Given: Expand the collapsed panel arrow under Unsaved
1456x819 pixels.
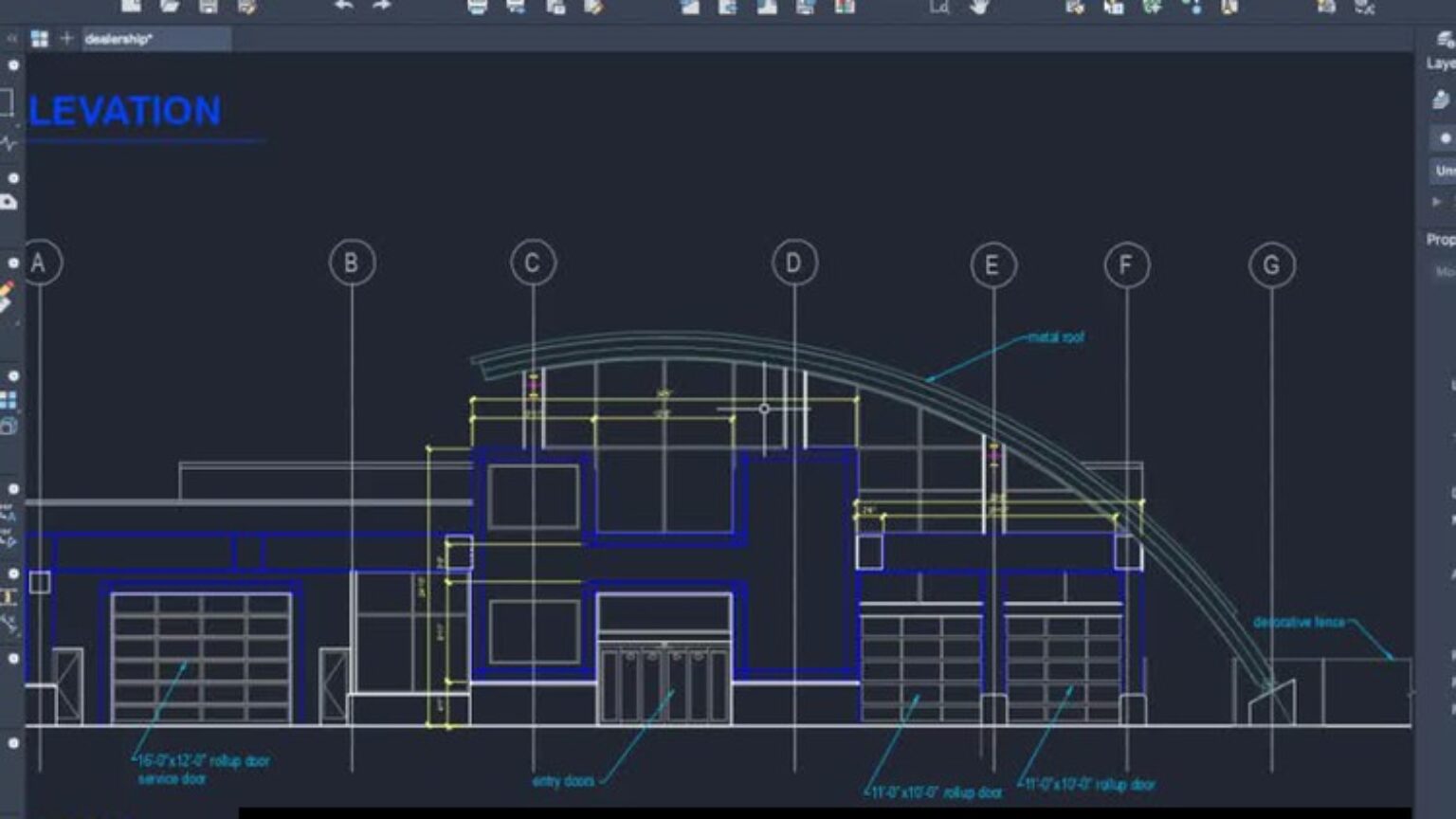Looking at the screenshot, I should (1435, 202).
